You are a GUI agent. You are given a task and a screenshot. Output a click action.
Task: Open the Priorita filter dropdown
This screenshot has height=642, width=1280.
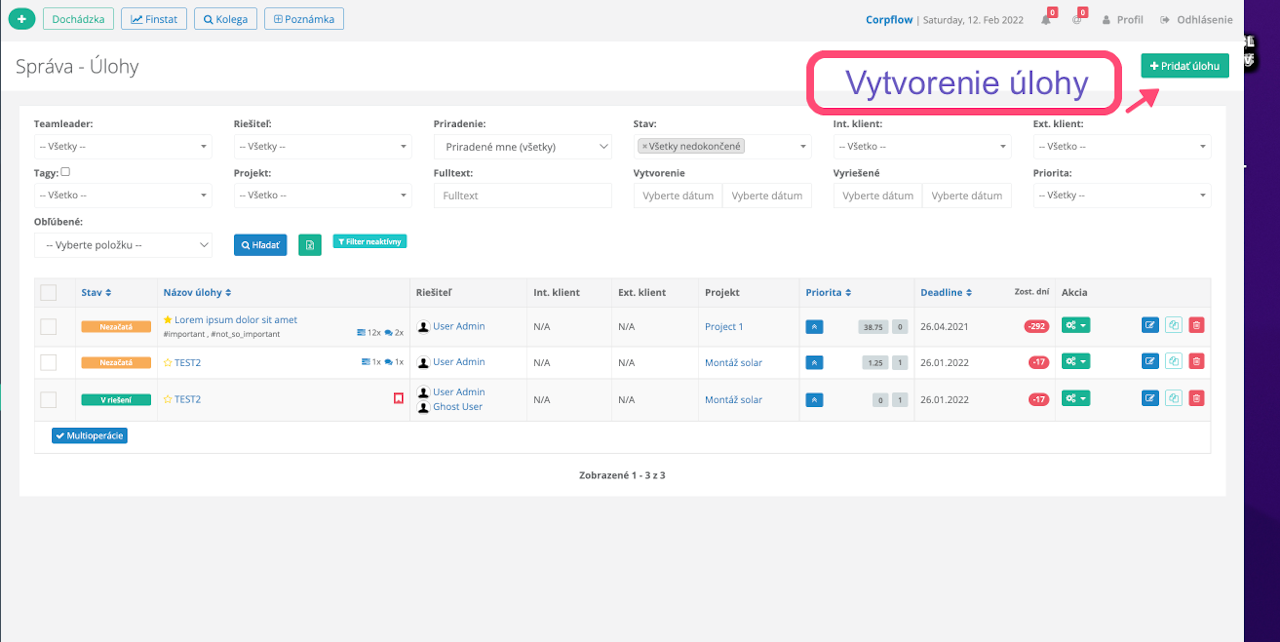point(1122,195)
